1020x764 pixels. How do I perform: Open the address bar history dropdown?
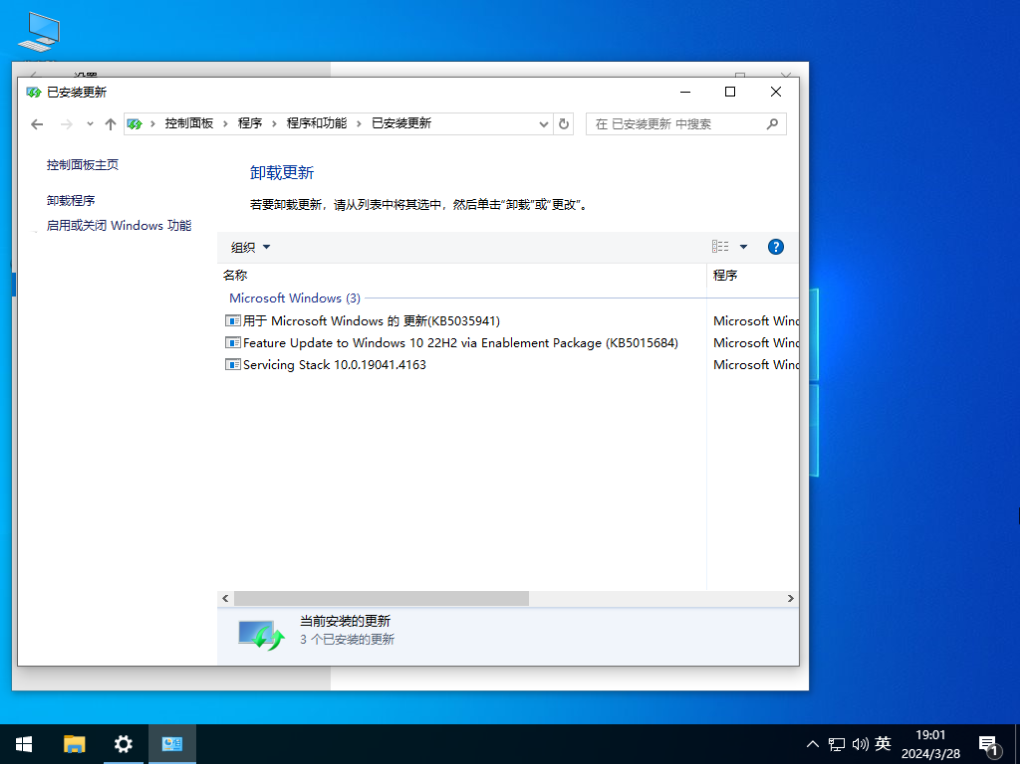click(543, 123)
